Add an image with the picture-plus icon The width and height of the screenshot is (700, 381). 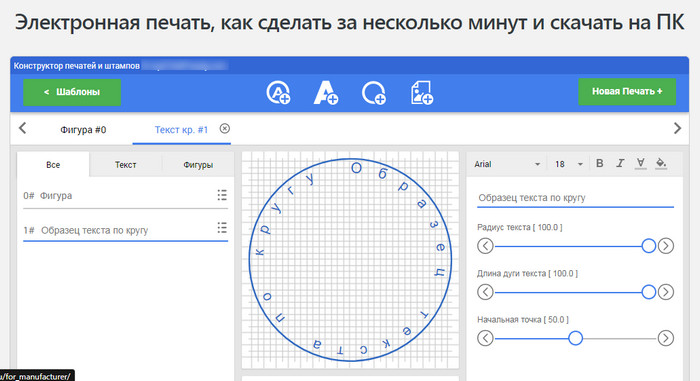(x=421, y=93)
